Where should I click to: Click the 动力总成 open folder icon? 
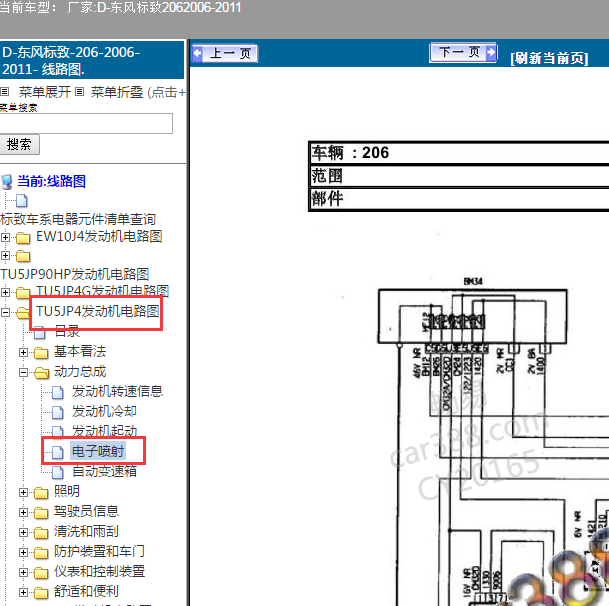tap(41, 373)
